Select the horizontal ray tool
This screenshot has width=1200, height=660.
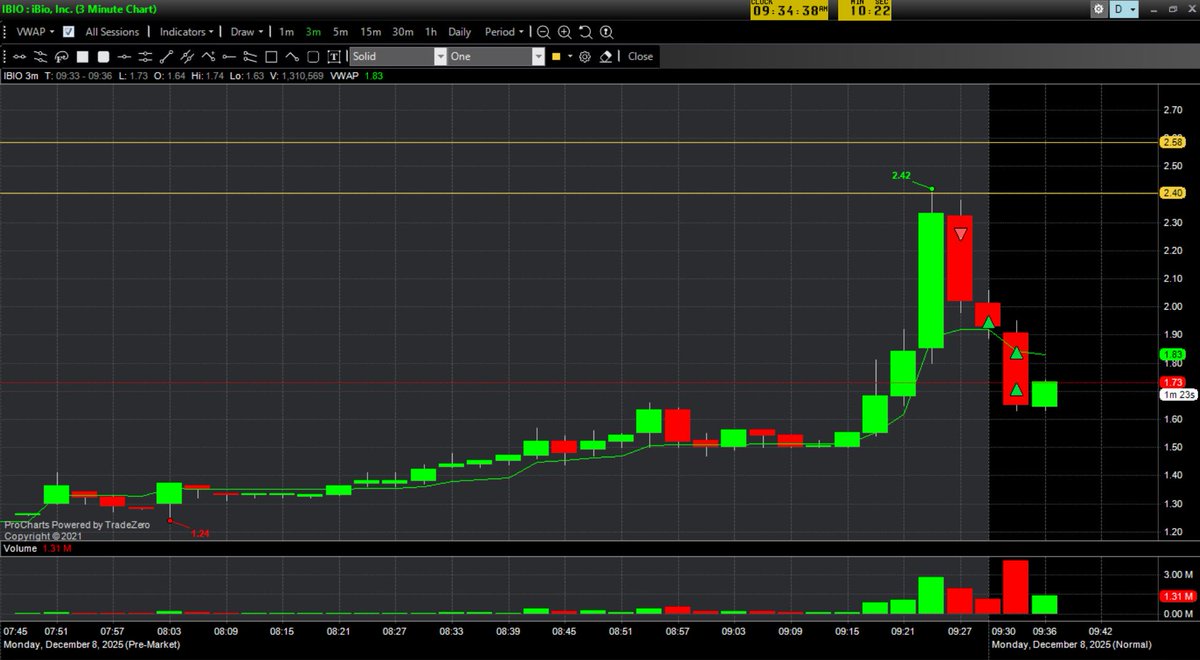click(x=229, y=57)
